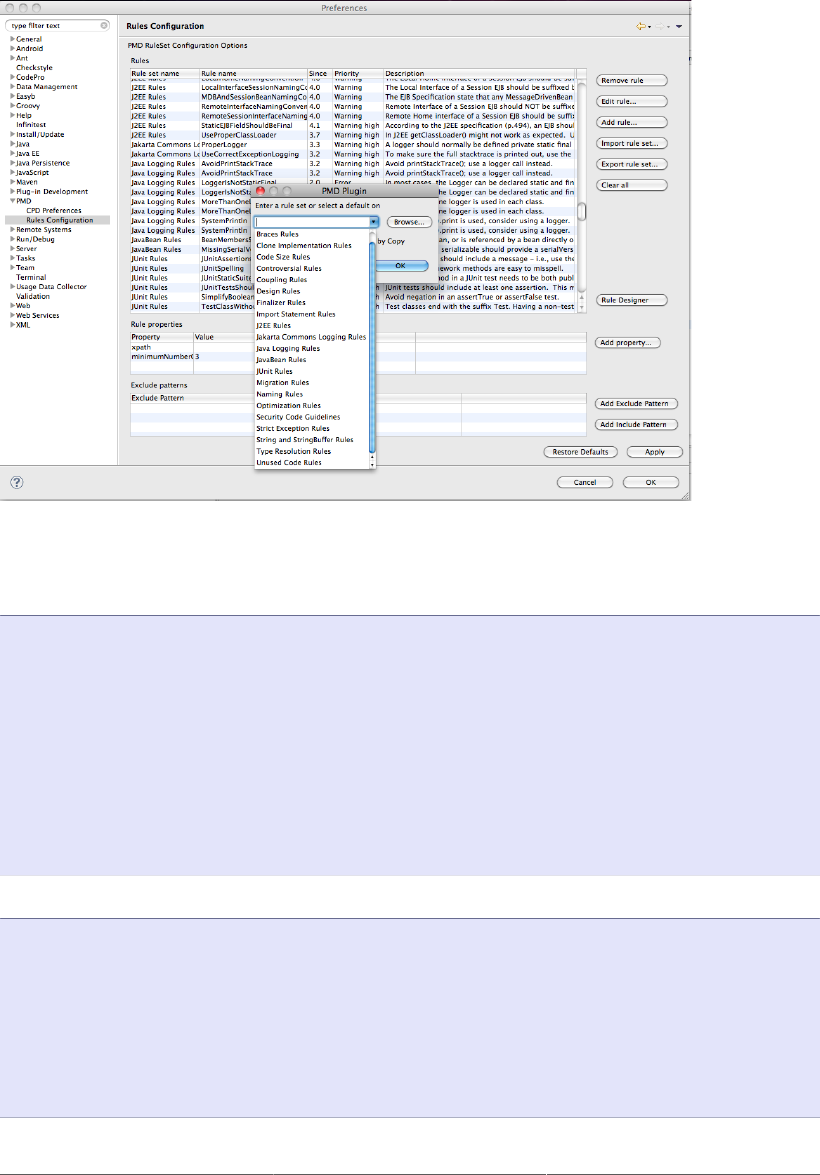Open the Rule Designer
The image size is (820, 1175).
632,300
